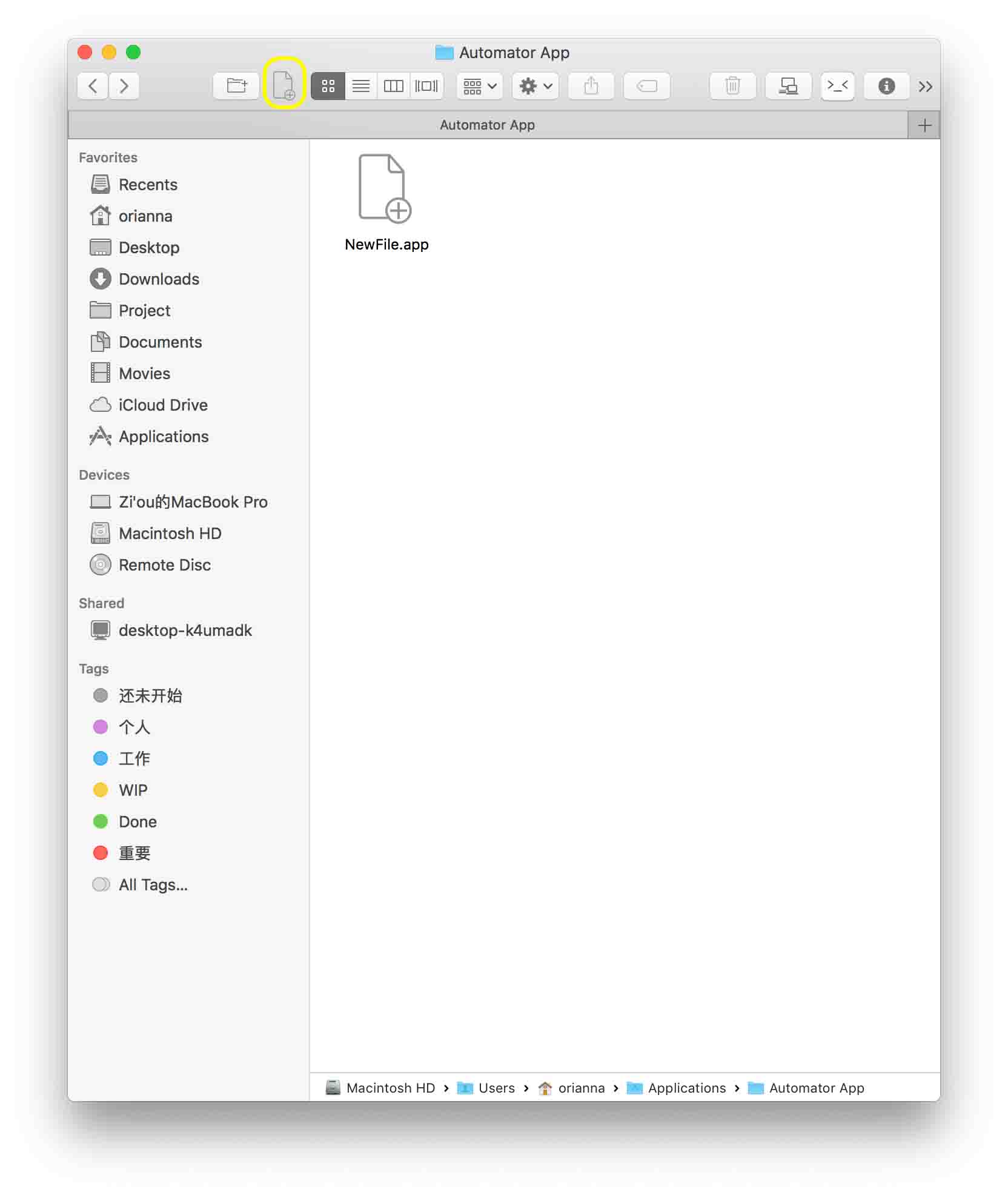
Task: Click the Trash delete toolbar icon
Action: 732,86
